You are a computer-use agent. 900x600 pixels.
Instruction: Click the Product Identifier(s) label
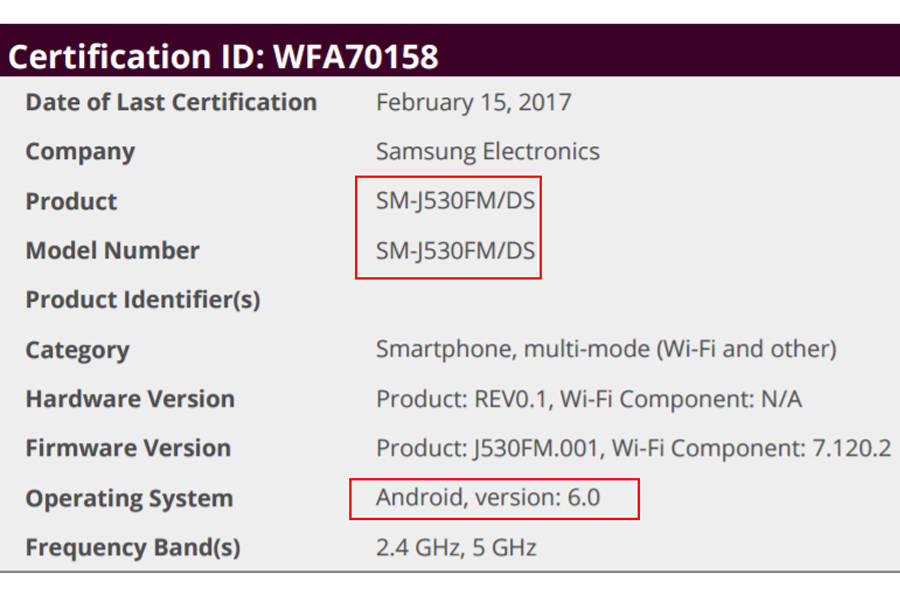tap(143, 300)
